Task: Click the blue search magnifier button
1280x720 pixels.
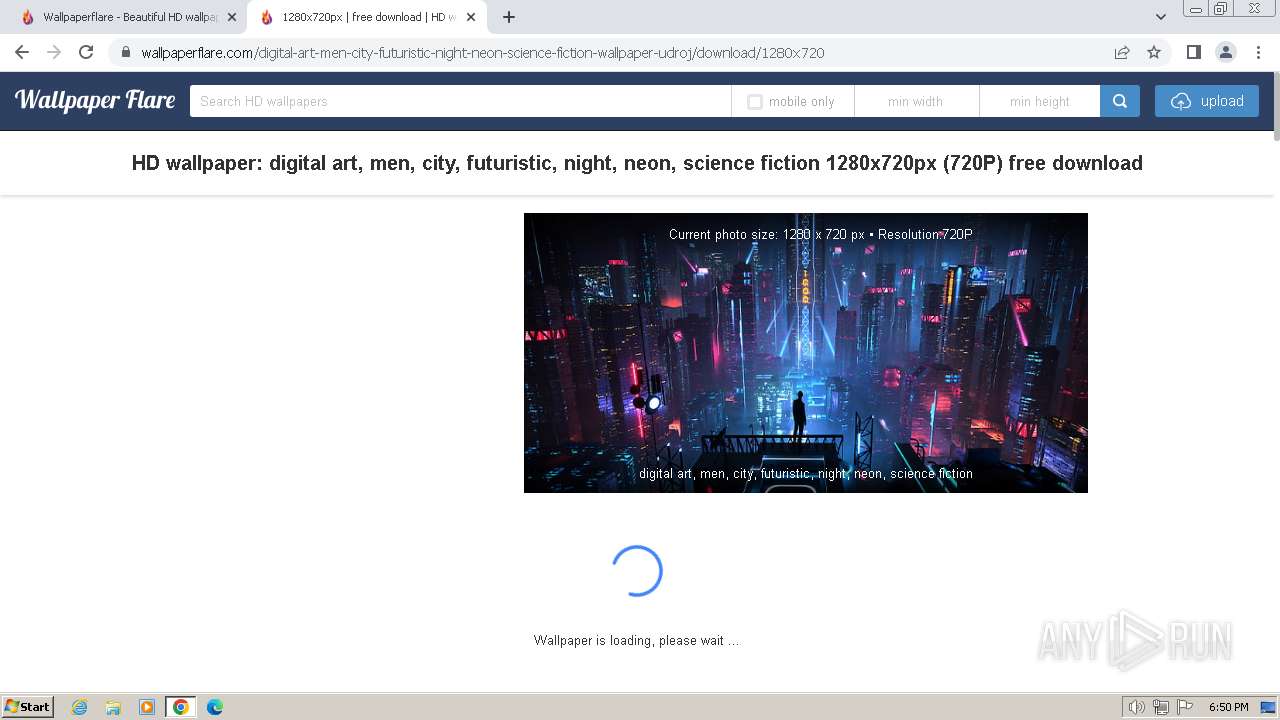Action: pos(1120,101)
